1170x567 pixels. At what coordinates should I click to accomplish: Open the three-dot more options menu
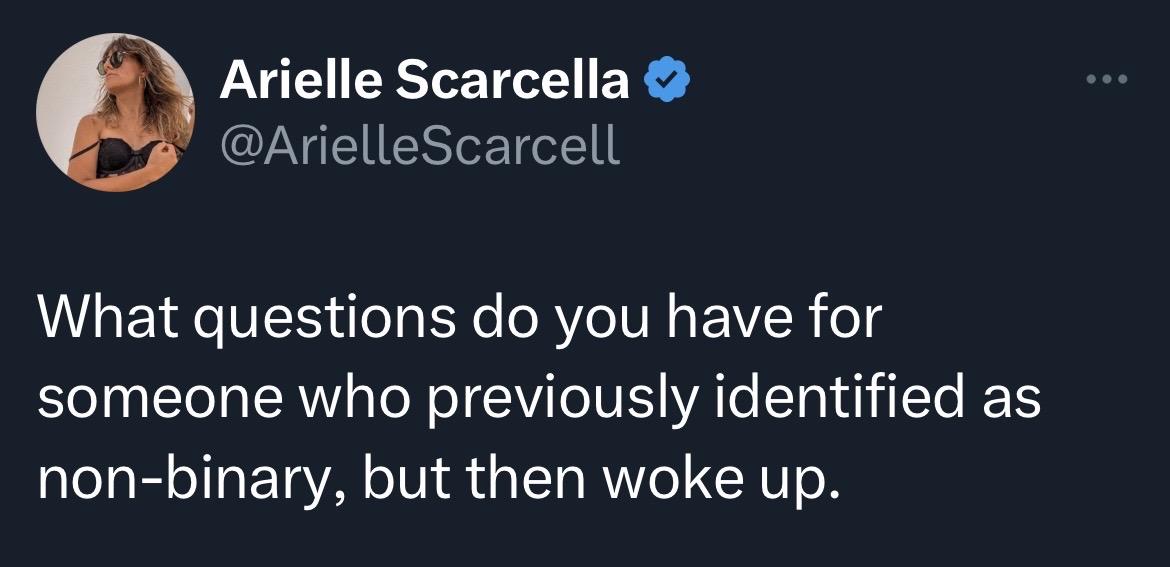tap(1107, 78)
